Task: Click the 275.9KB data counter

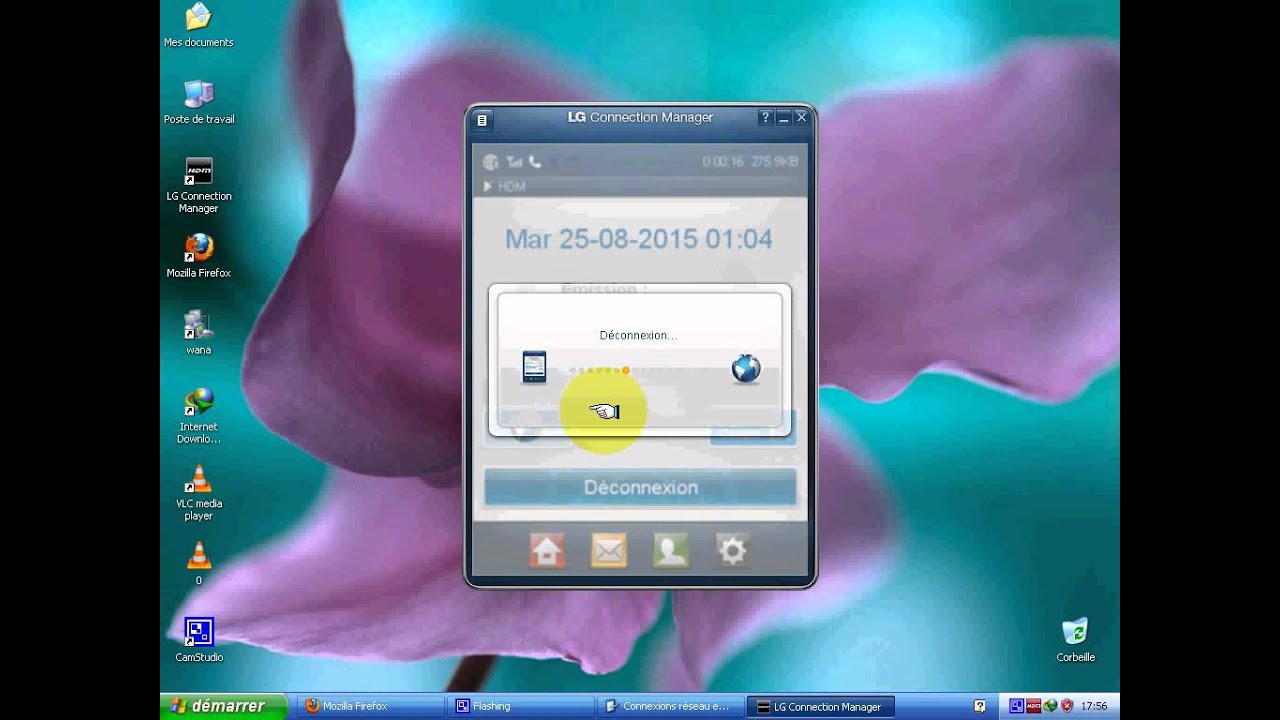Action: tap(775, 161)
